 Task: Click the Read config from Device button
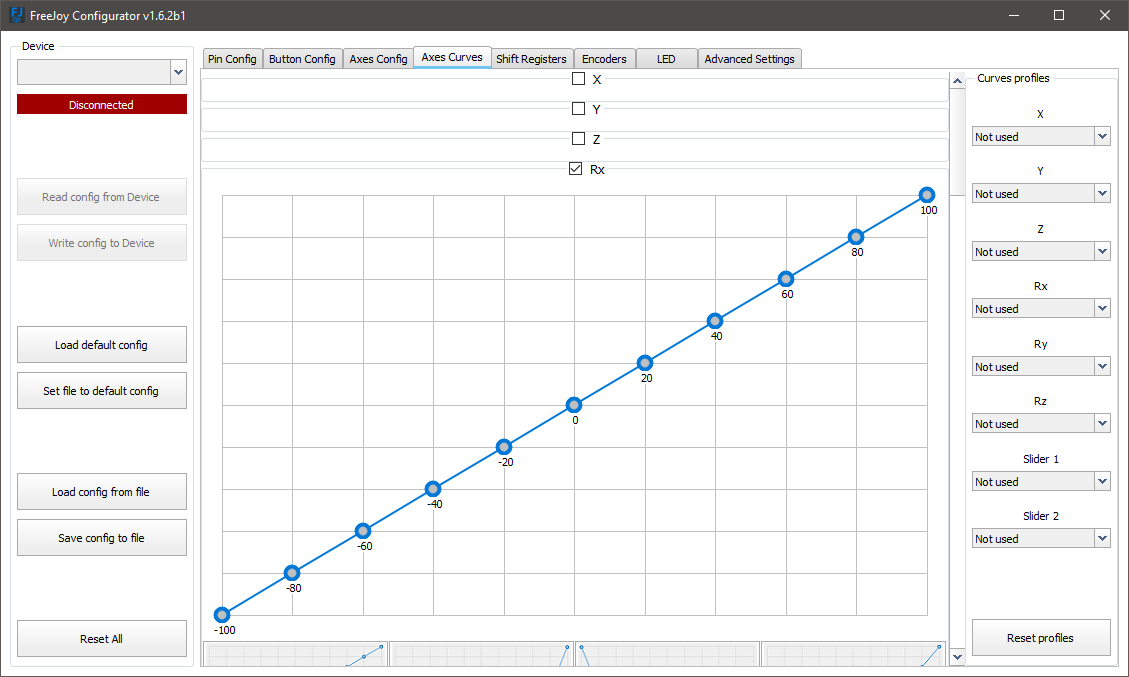click(102, 197)
